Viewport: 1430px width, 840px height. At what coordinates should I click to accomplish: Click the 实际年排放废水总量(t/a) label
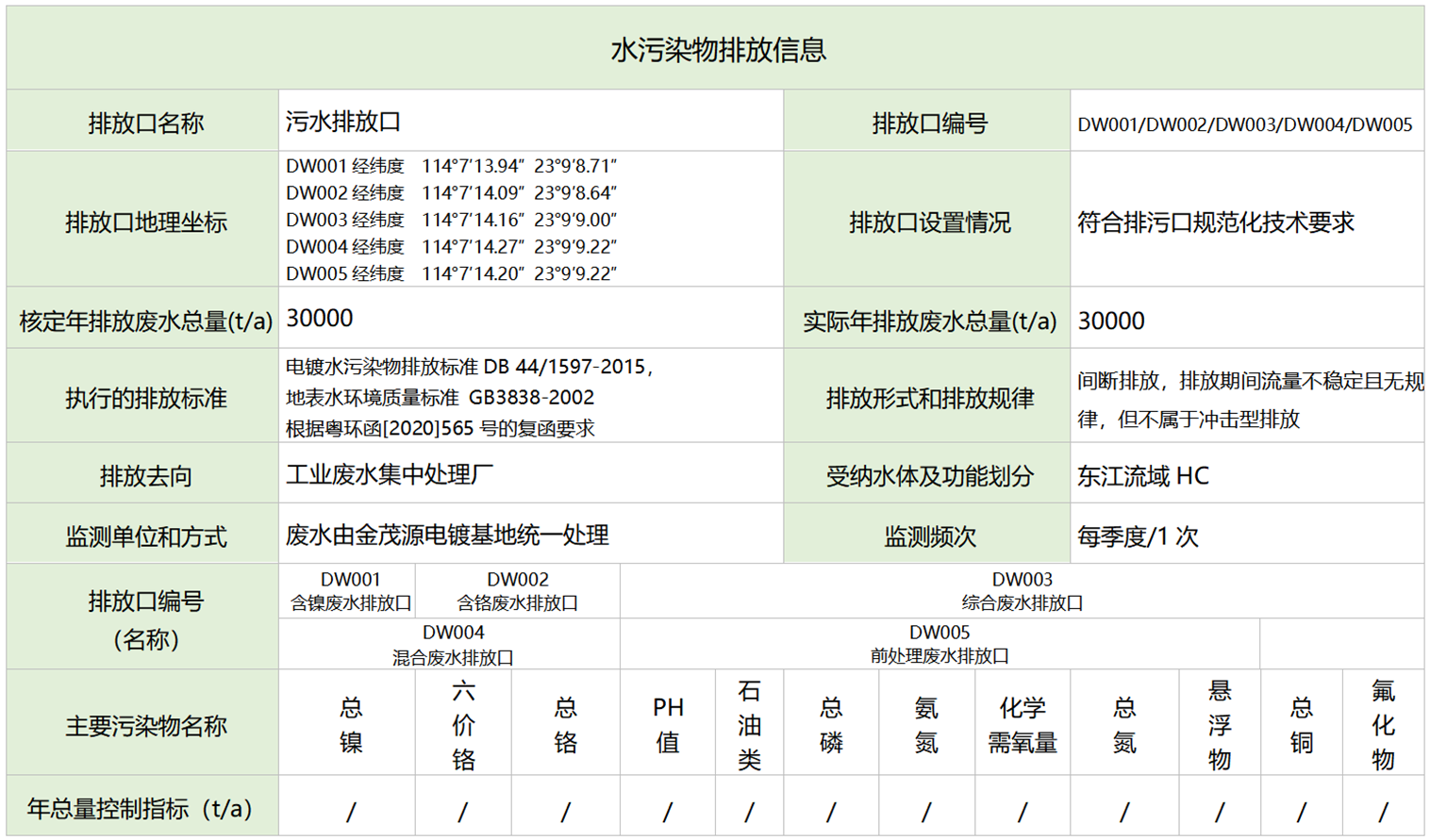[x=928, y=321]
